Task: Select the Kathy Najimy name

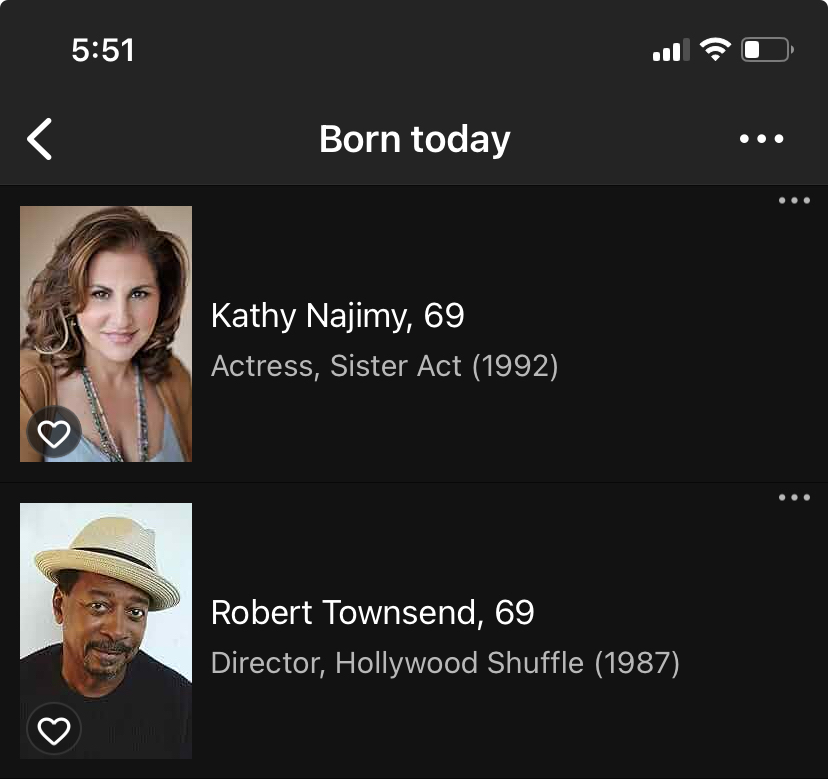Action: pyautogui.click(x=310, y=316)
